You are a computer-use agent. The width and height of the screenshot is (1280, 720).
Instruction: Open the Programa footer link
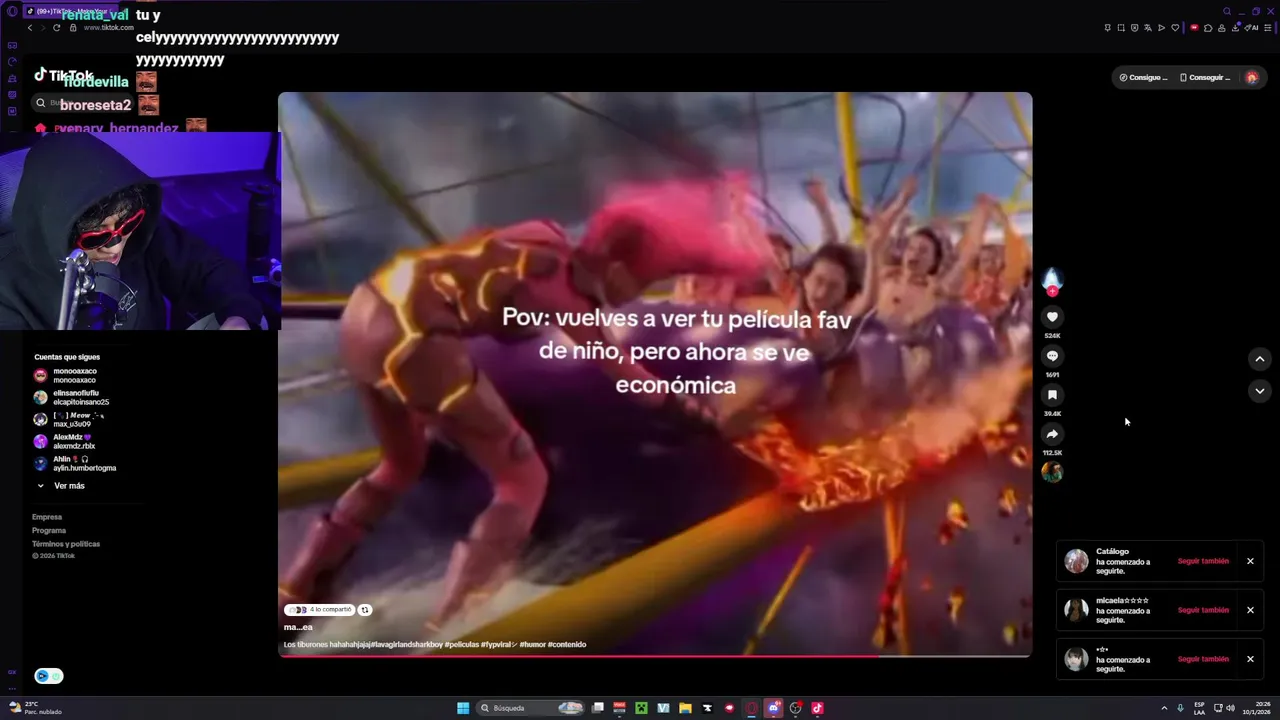tap(49, 530)
